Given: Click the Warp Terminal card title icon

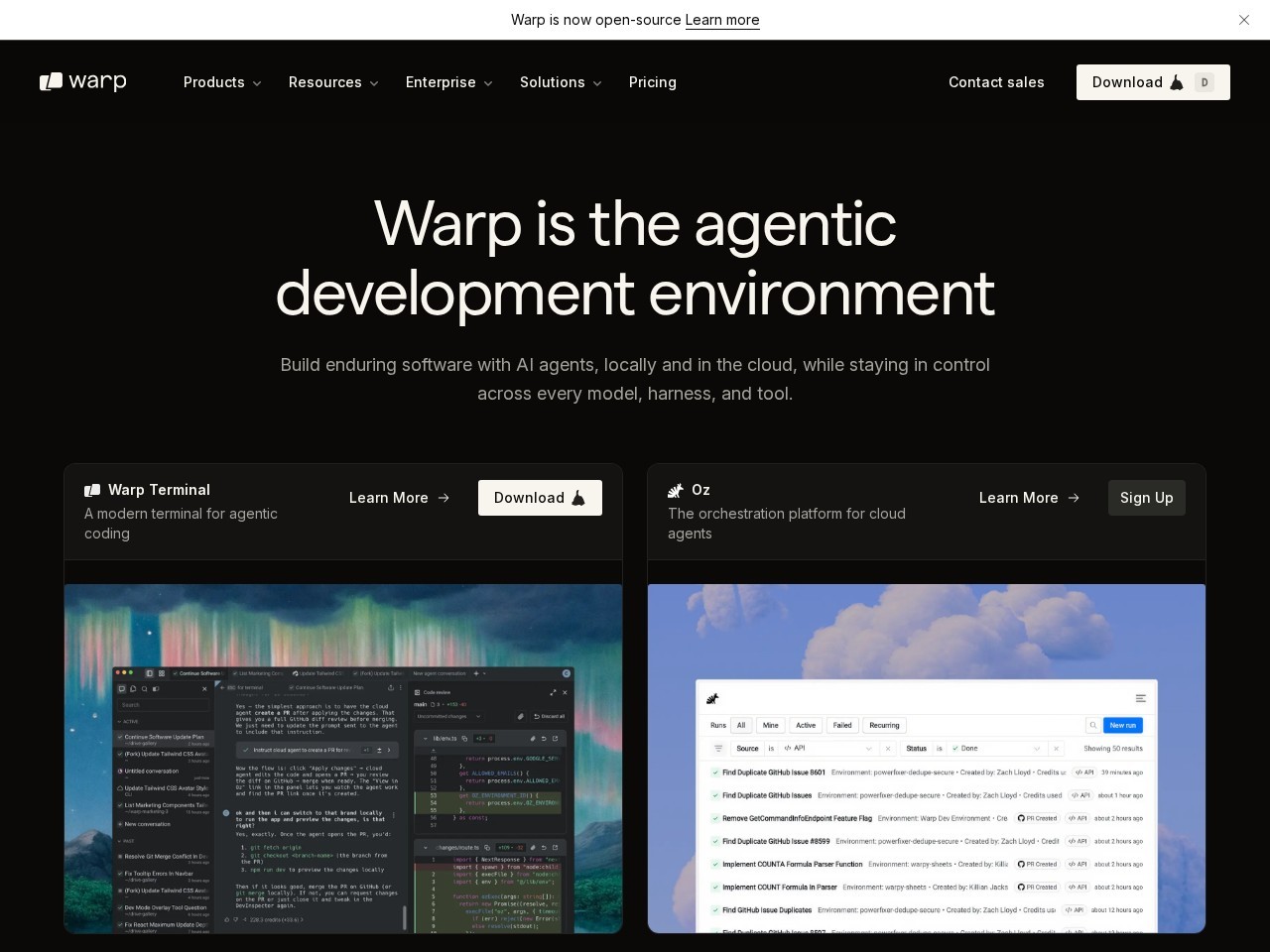Looking at the screenshot, I should click(92, 490).
